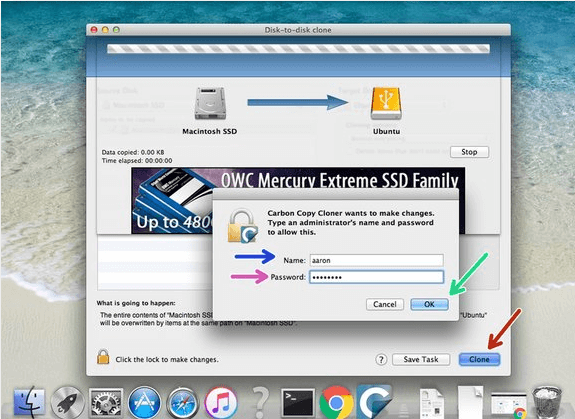Click the lock to make changes

click(x=103, y=357)
